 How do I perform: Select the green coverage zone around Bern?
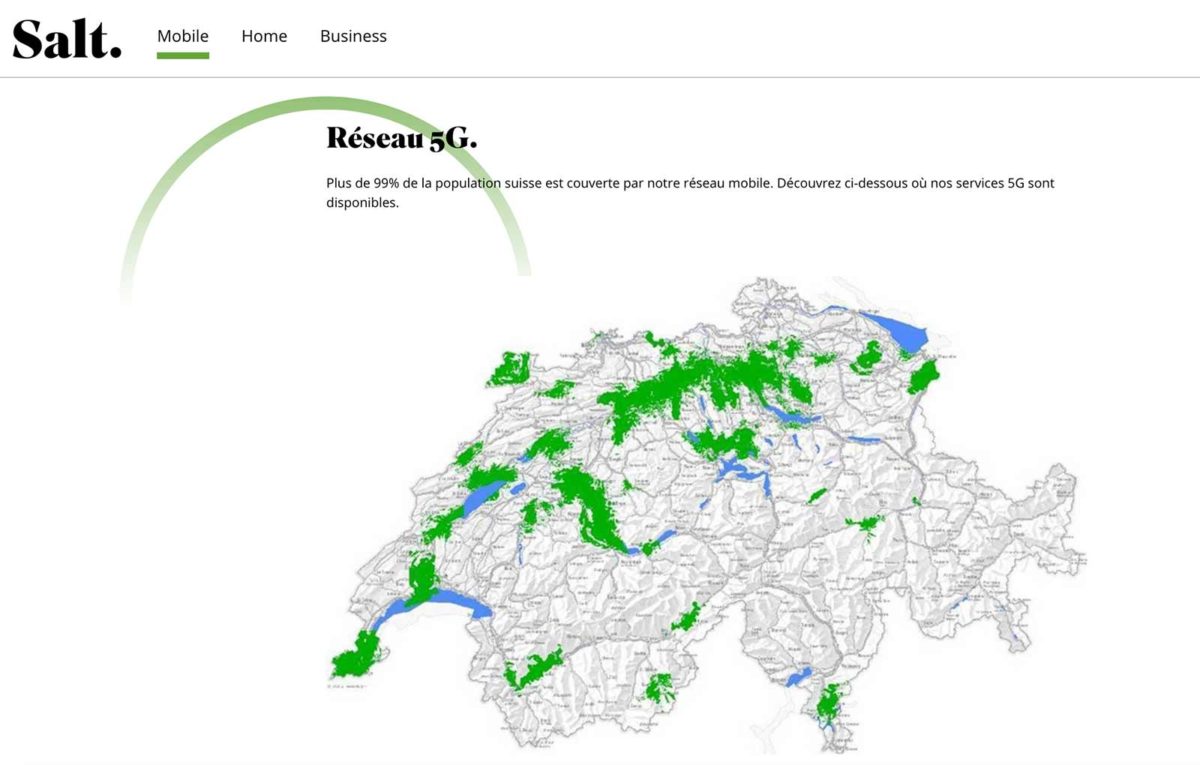(590, 510)
